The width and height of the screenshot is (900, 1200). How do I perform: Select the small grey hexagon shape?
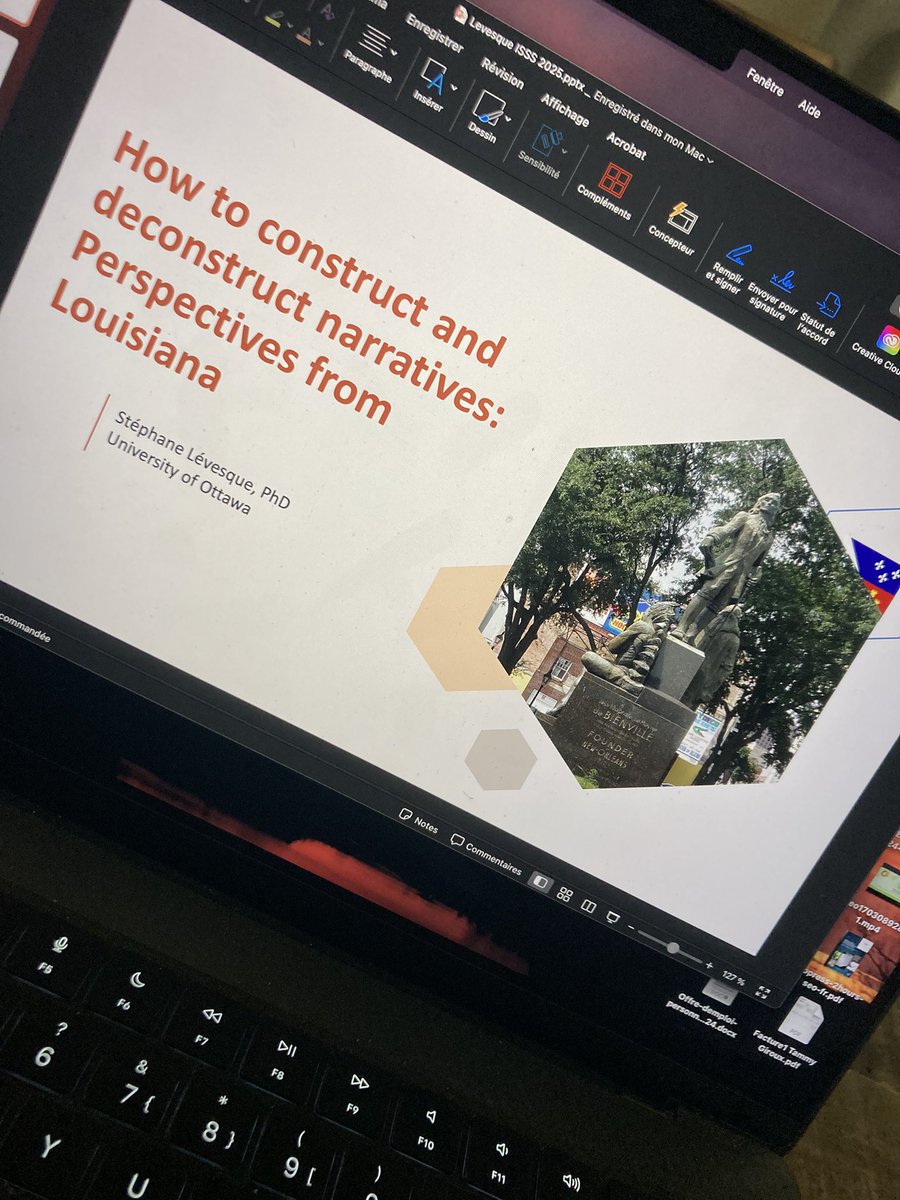500,760
